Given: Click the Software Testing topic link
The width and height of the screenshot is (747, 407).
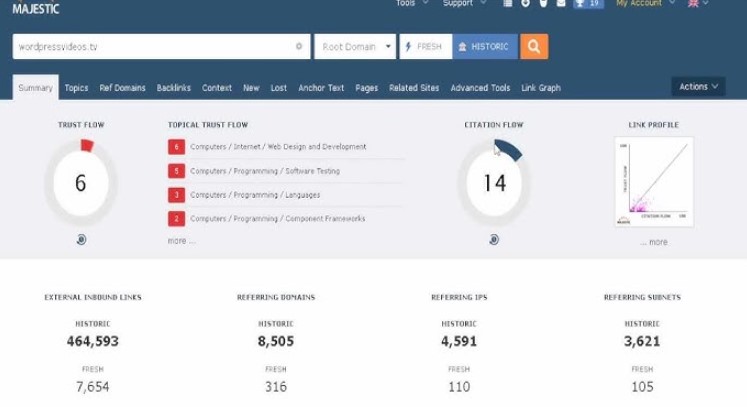Looking at the screenshot, I should coord(265,171).
